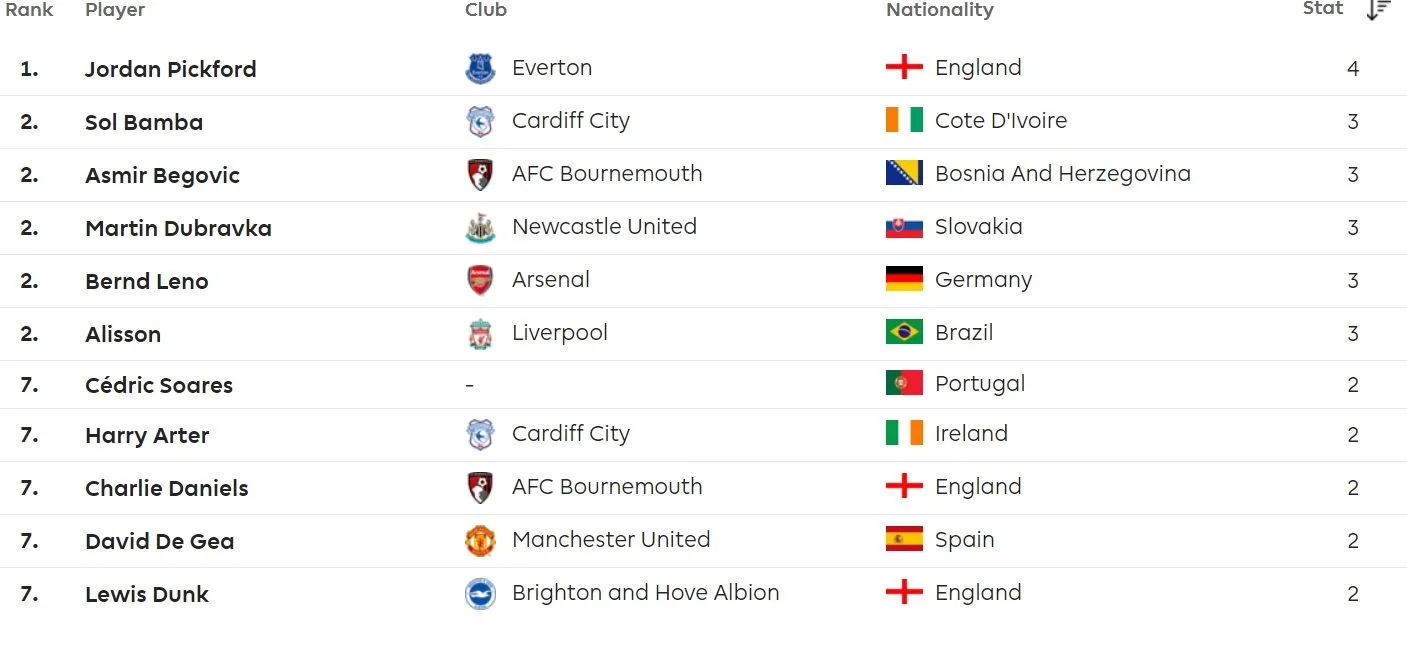The height and width of the screenshot is (648, 1407).
Task: Click the Germany flag icon
Action: (904, 279)
